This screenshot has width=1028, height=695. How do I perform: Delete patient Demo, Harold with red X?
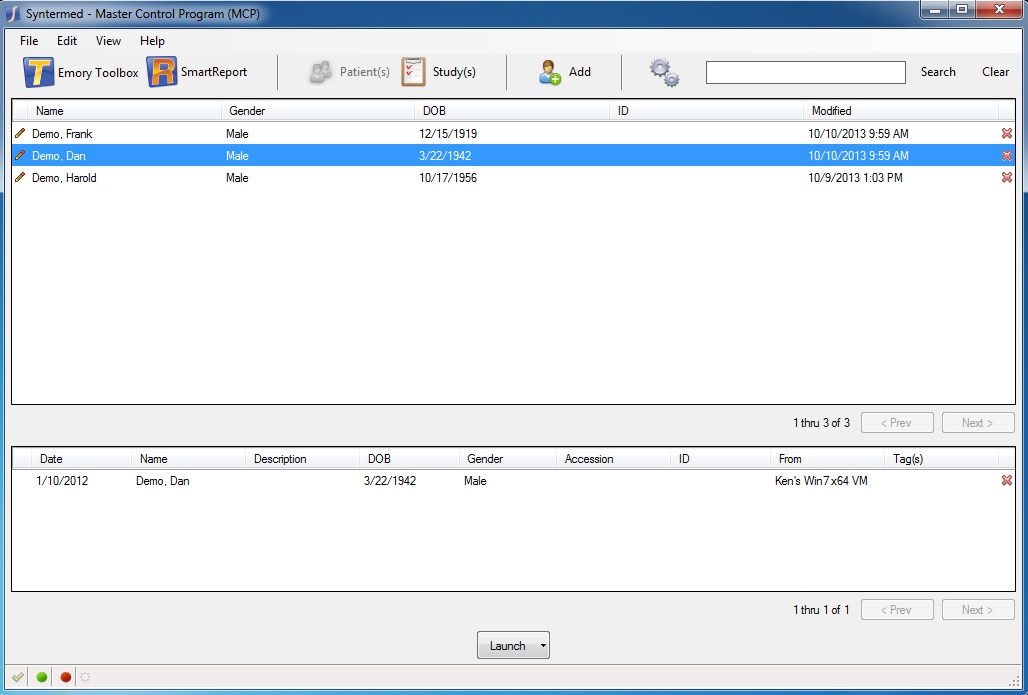click(x=1006, y=177)
